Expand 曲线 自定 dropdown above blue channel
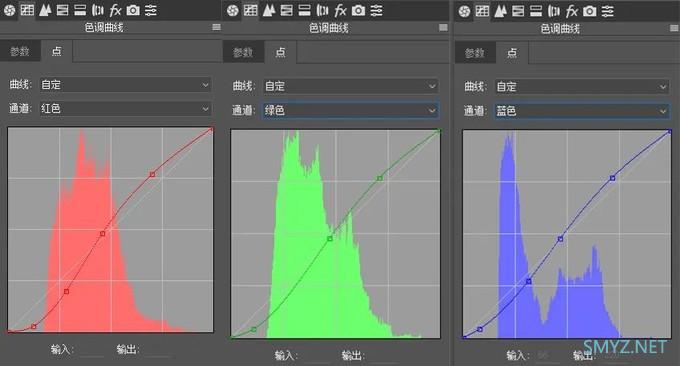This screenshot has height=366, width=680. pyautogui.click(x=582, y=87)
